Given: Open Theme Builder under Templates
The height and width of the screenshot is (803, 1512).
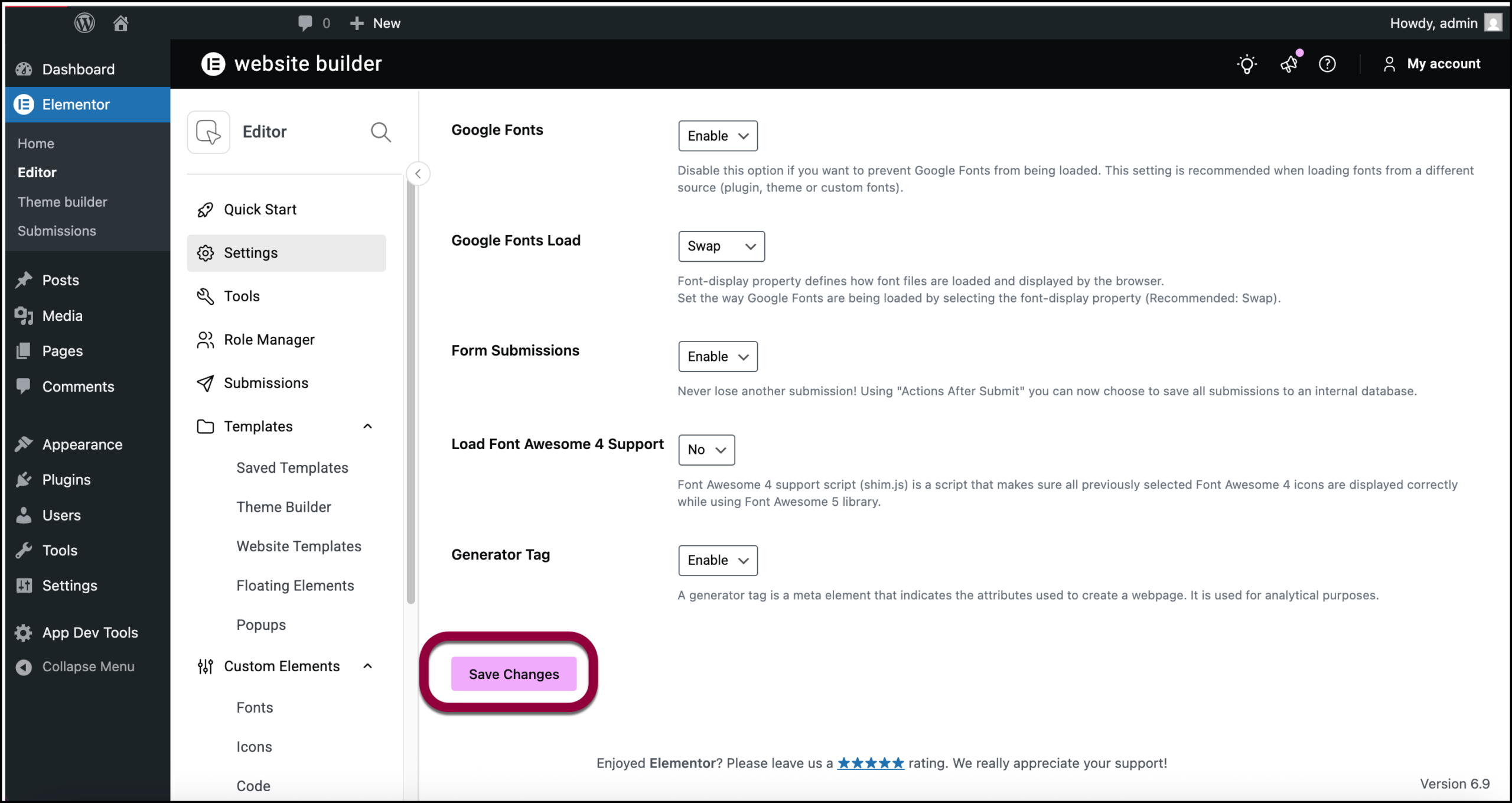Looking at the screenshot, I should (283, 507).
